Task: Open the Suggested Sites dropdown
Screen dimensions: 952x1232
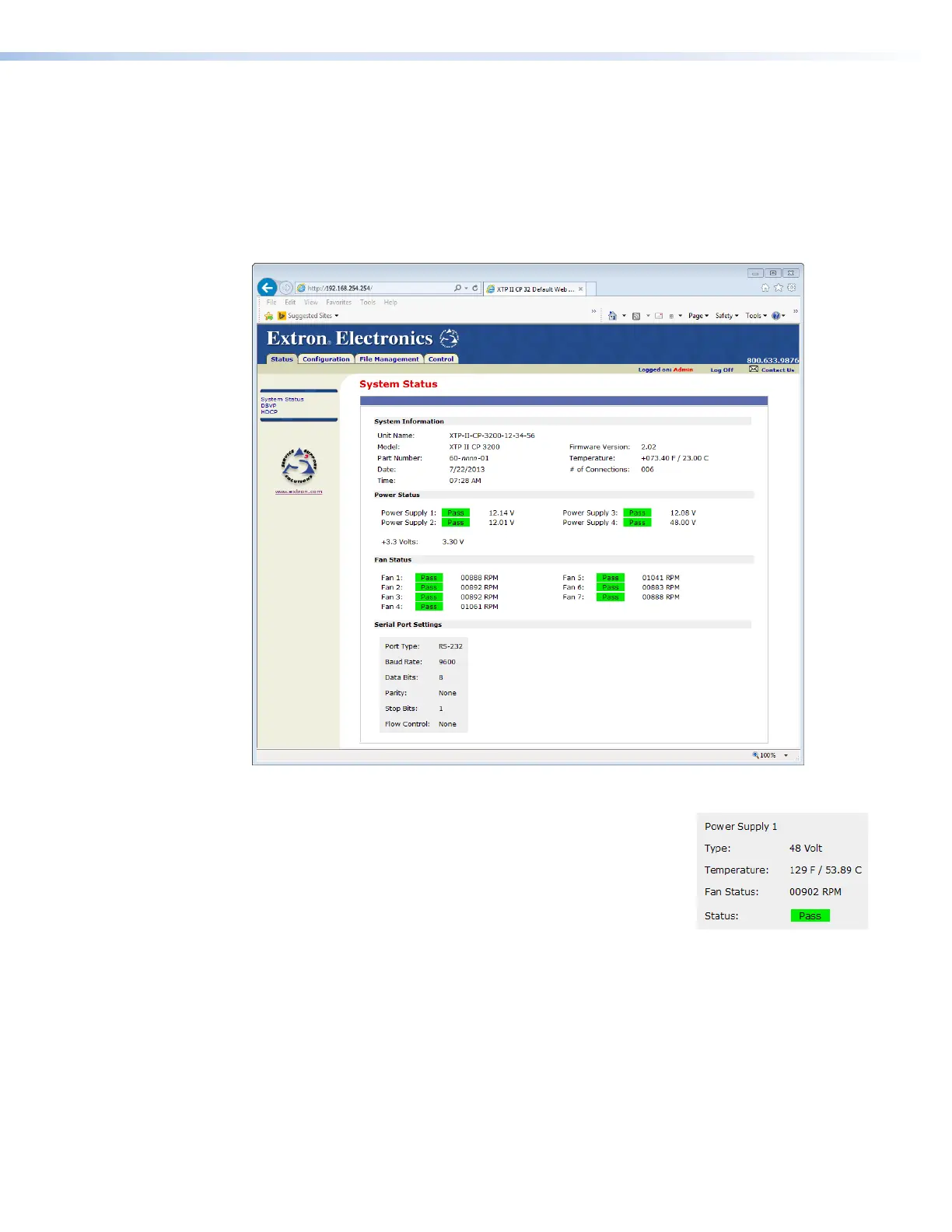Action: (313, 316)
